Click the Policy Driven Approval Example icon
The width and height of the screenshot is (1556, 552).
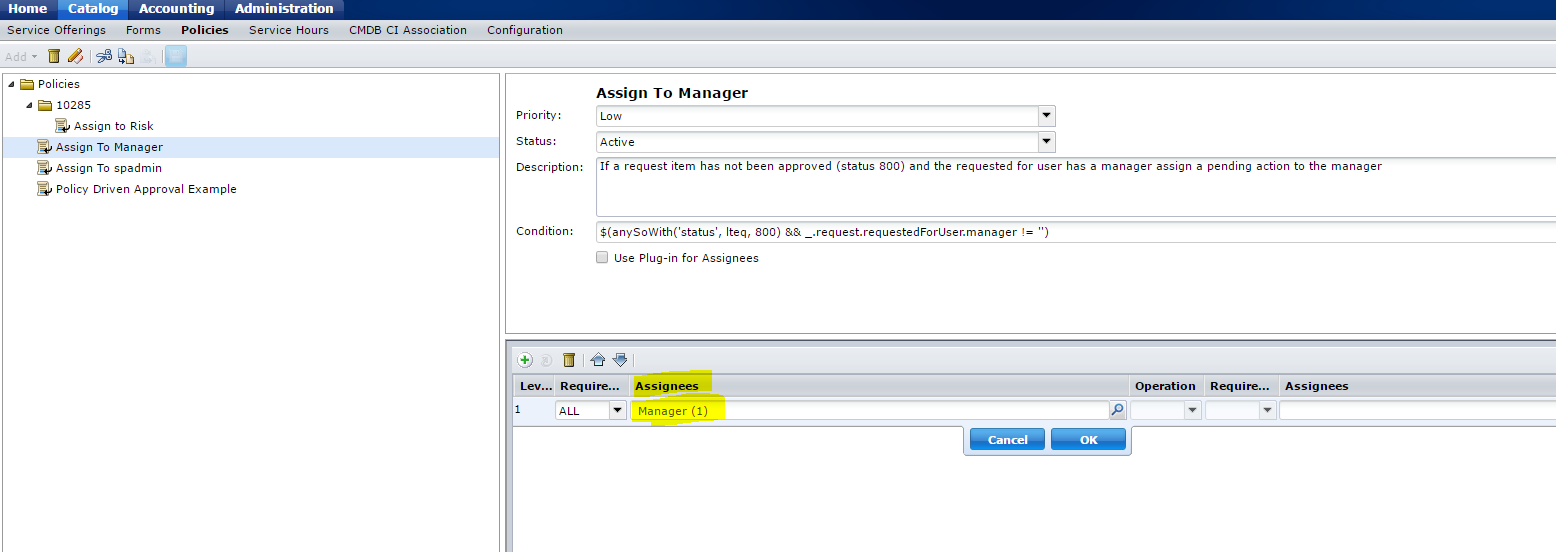tap(44, 189)
